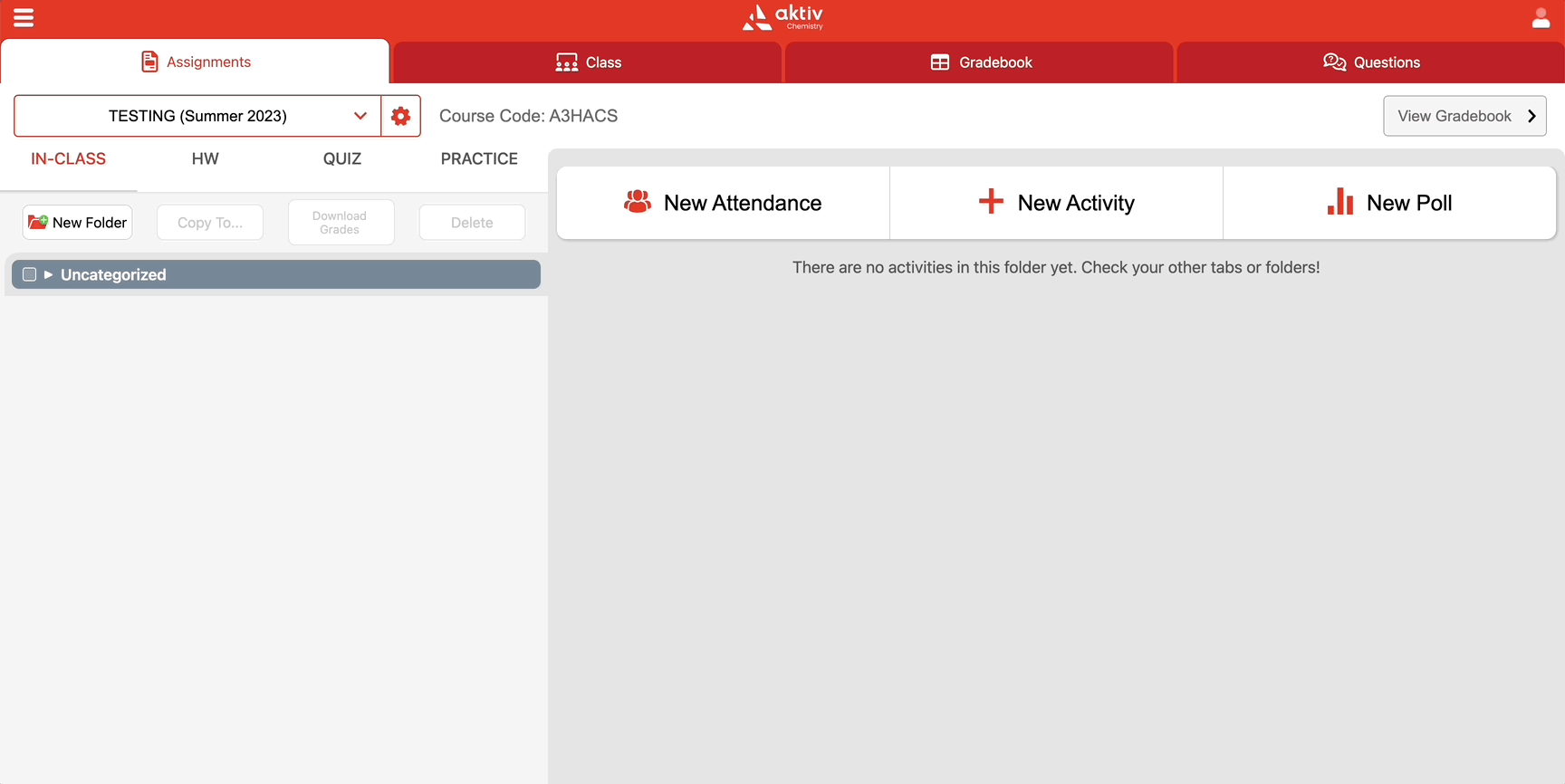This screenshot has height=784, width=1565.
Task: Go to the Questions tab
Action: tap(1370, 62)
